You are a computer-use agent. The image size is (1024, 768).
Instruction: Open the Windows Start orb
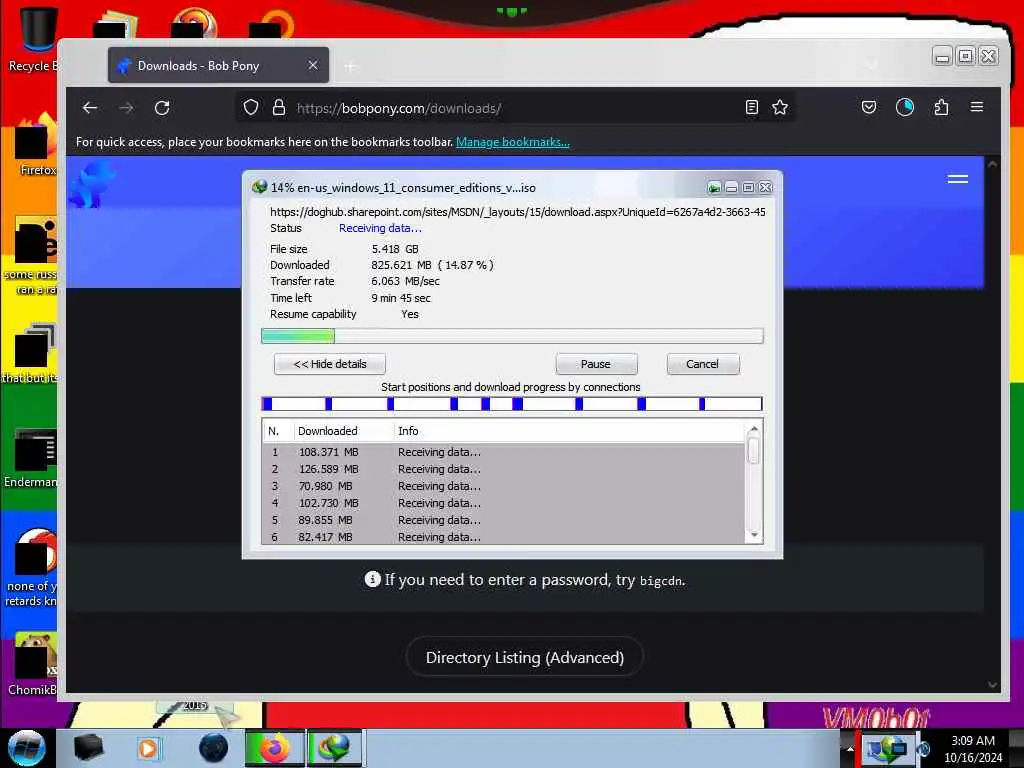click(x=27, y=748)
